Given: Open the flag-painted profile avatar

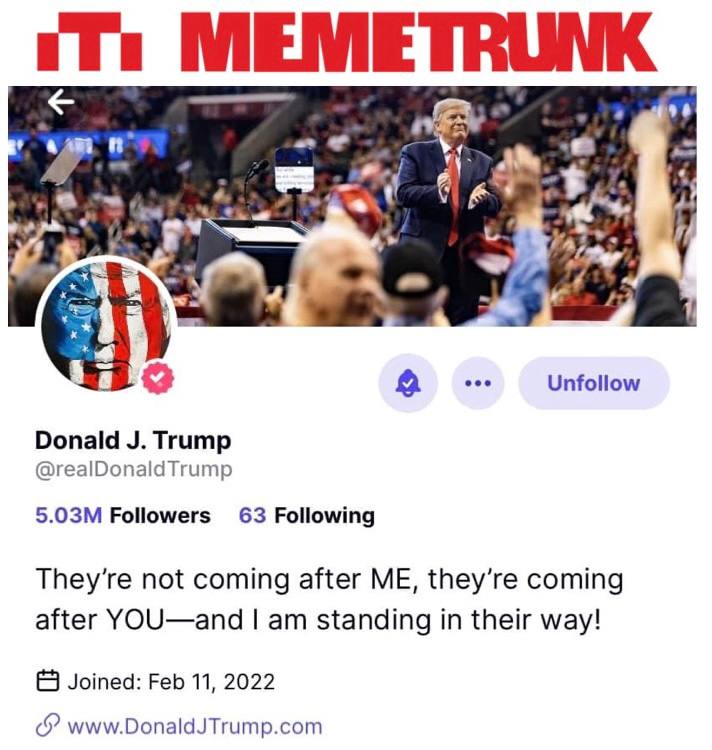Looking at the screenshot, I should coord(106,326).
